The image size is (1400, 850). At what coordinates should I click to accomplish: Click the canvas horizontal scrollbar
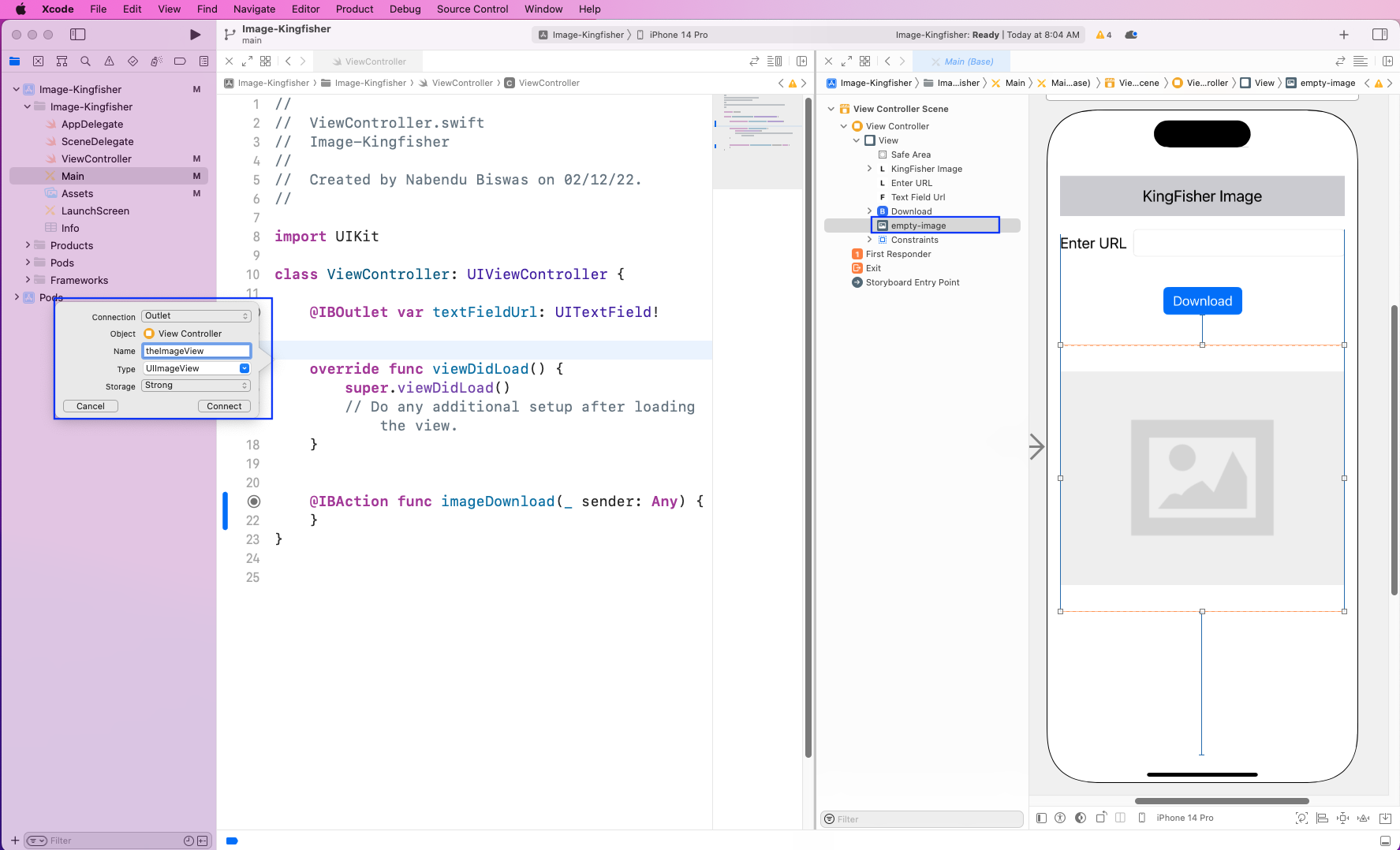coord(1221,801)
